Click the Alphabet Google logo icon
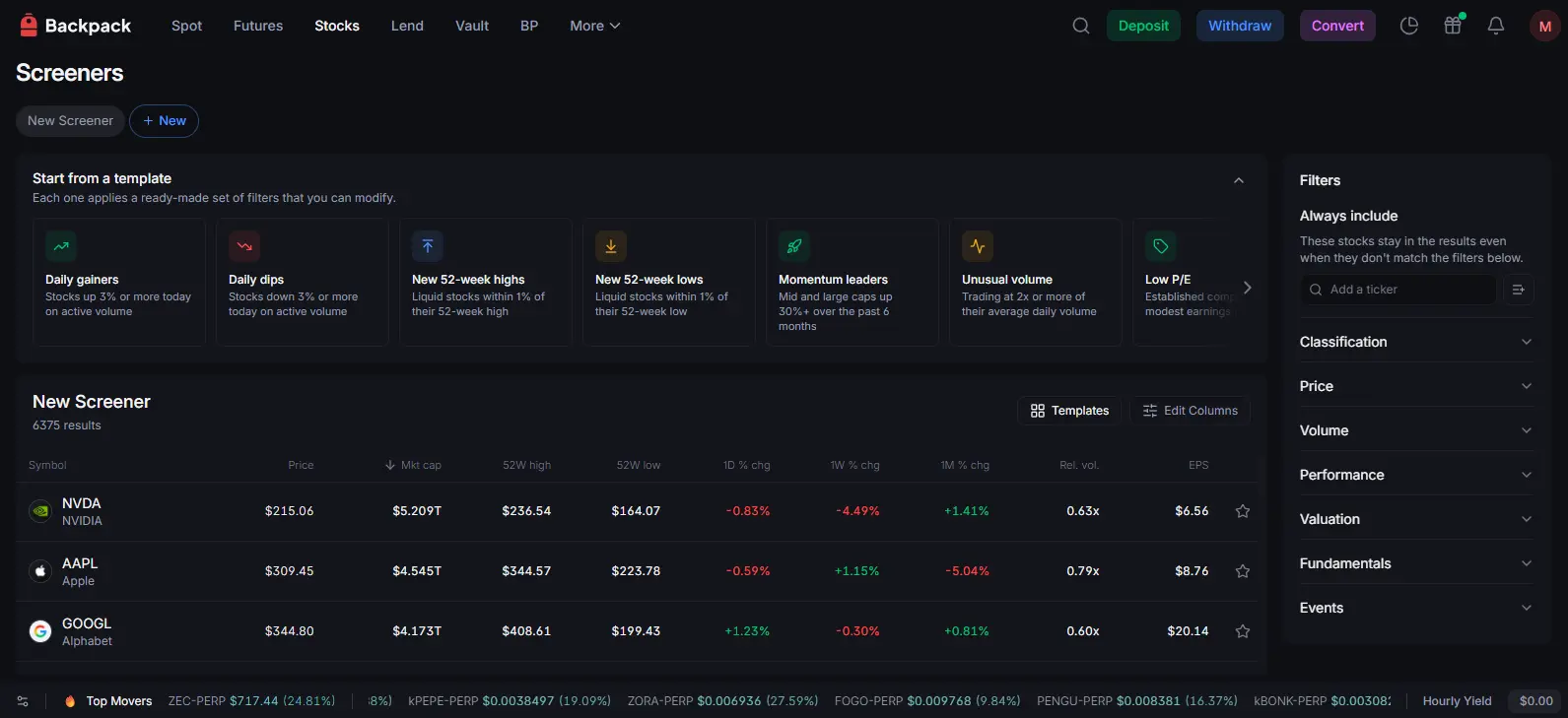1568x718 pixels. tap(40, 631)
